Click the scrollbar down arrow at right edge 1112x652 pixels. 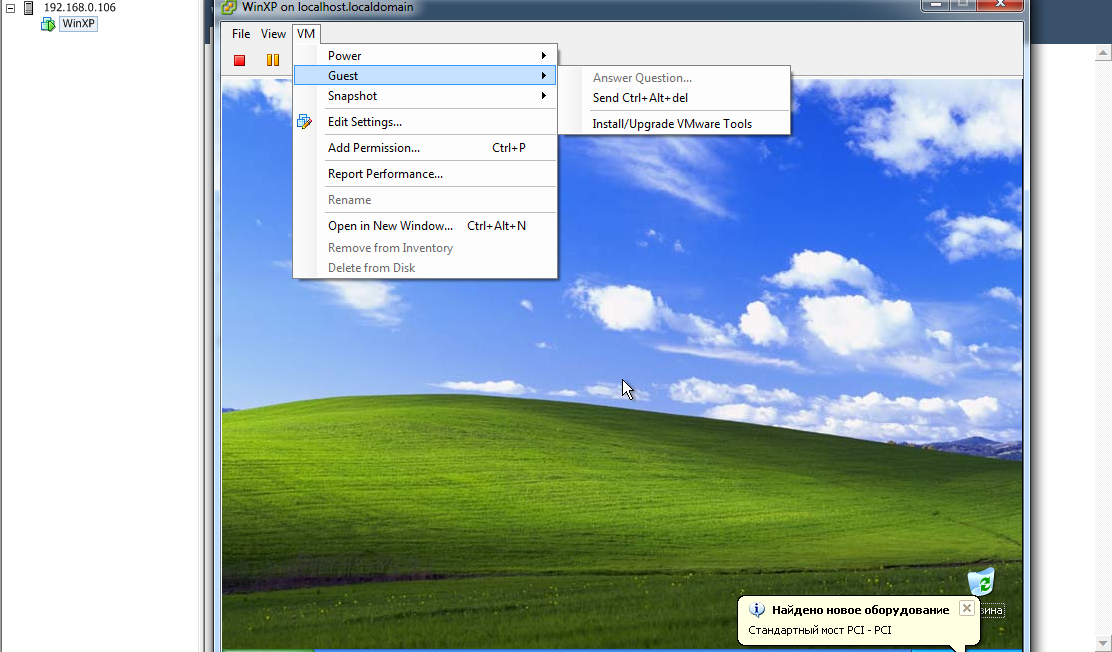point(1103,643)
